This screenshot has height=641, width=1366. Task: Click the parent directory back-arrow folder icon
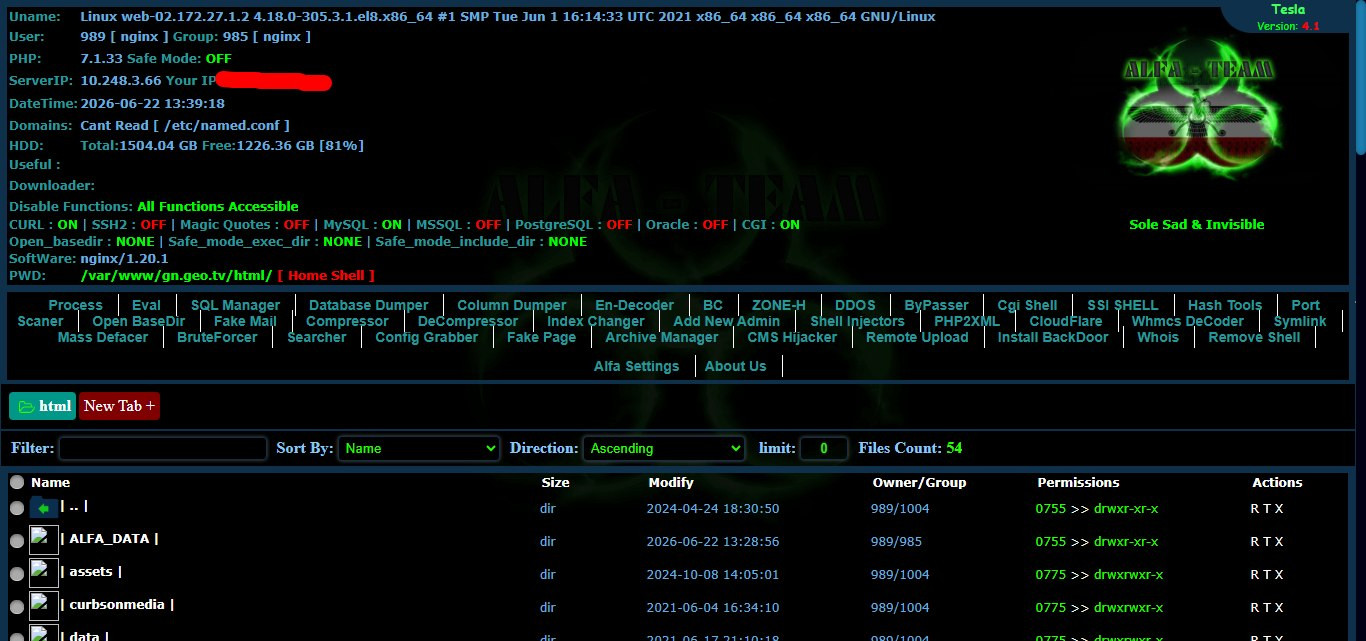click(x=44, y=508)
